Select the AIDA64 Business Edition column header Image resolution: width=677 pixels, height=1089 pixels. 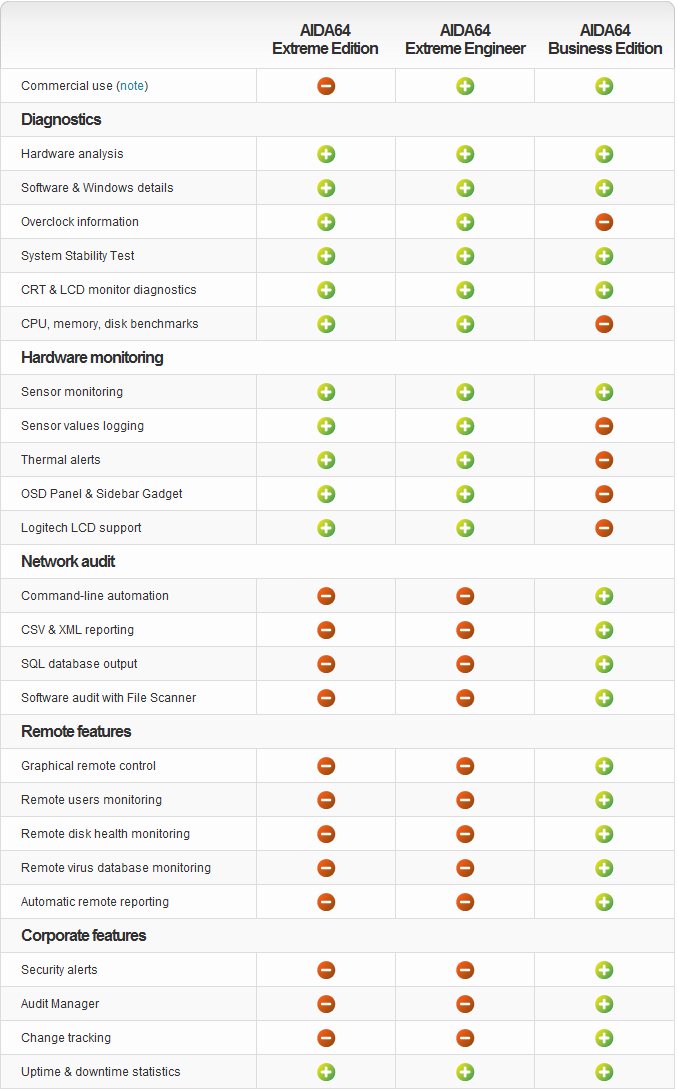click(605, 39)
